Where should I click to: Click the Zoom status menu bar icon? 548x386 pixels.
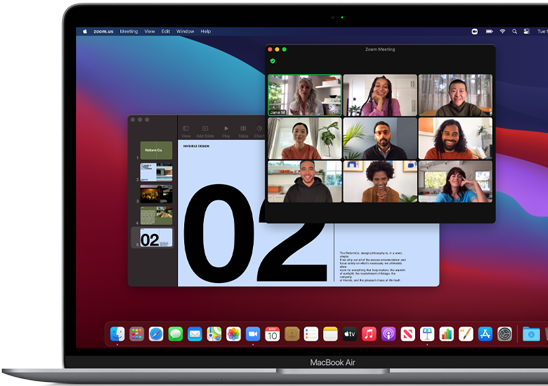click(x=475, y=31)
